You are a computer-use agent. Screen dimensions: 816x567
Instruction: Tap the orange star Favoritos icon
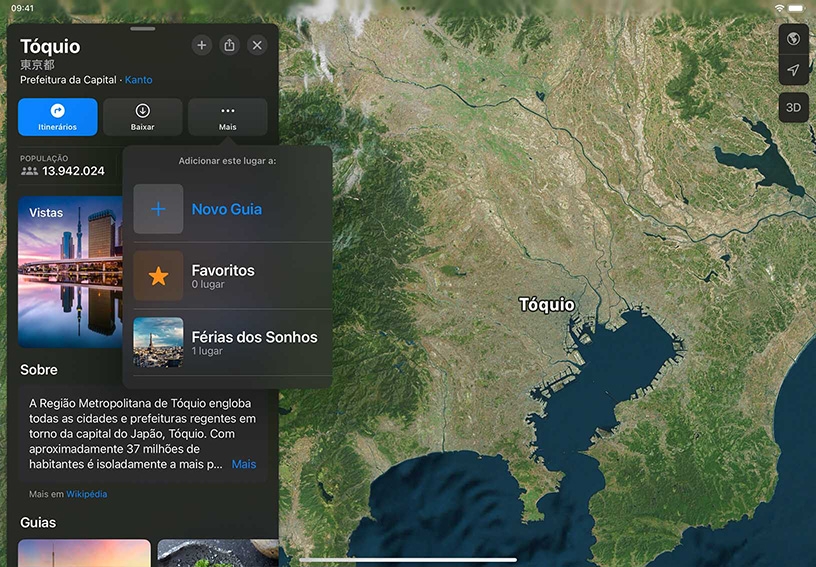click(x=158, y=276)
